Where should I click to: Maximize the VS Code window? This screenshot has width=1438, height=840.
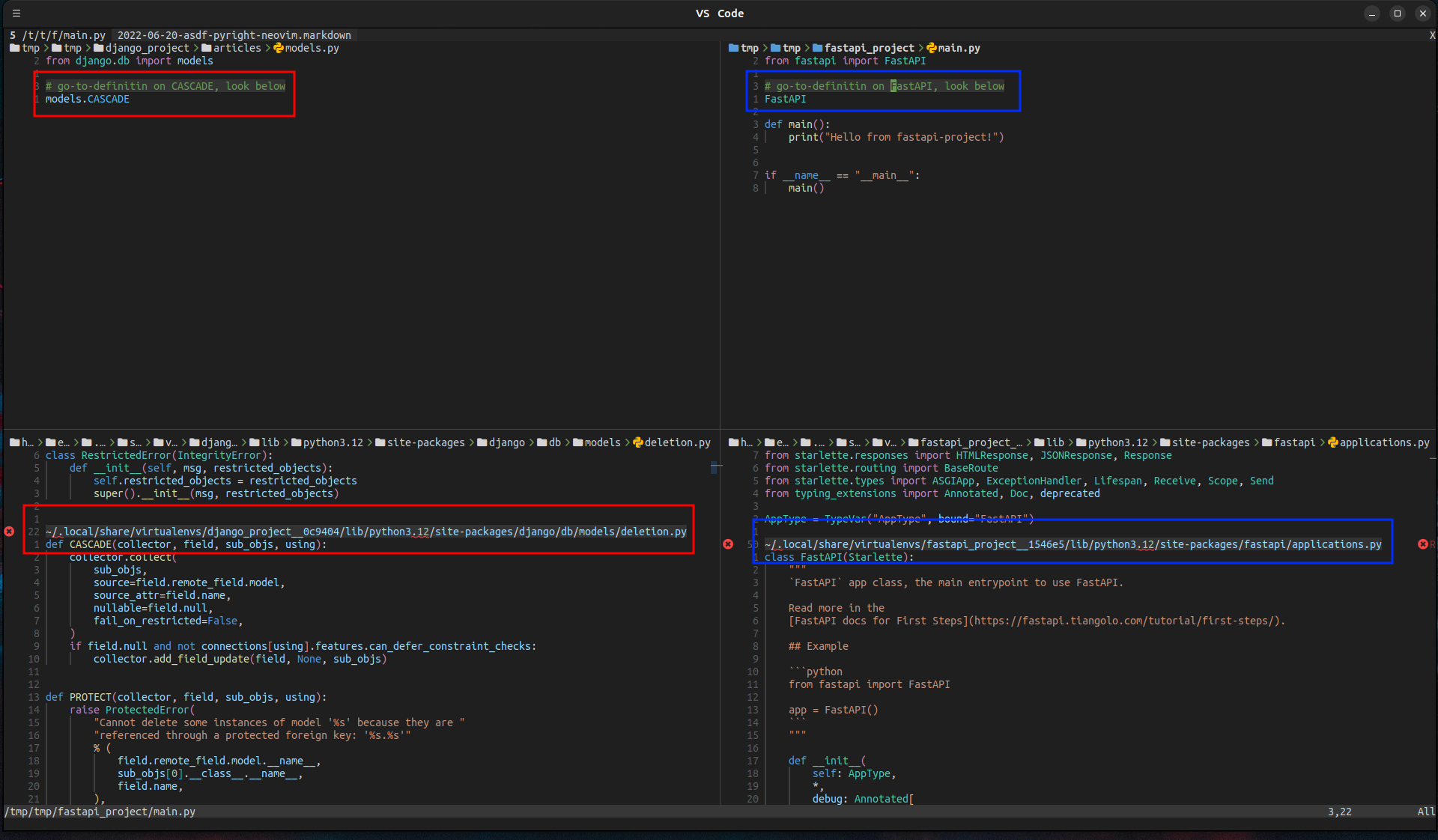[x=1397, y=13]
